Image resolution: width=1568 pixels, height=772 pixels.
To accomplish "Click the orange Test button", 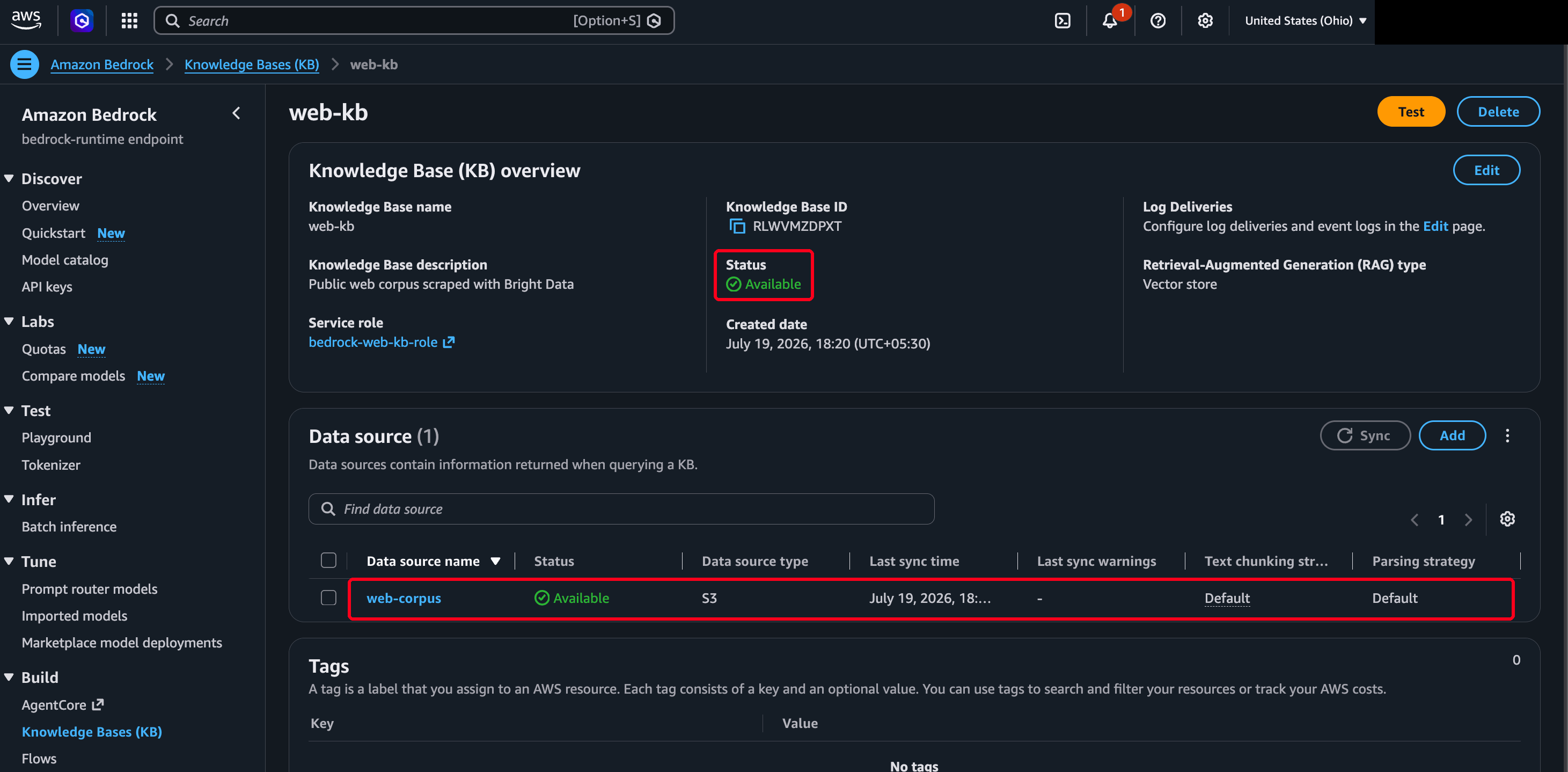I will click(1411, 112).
